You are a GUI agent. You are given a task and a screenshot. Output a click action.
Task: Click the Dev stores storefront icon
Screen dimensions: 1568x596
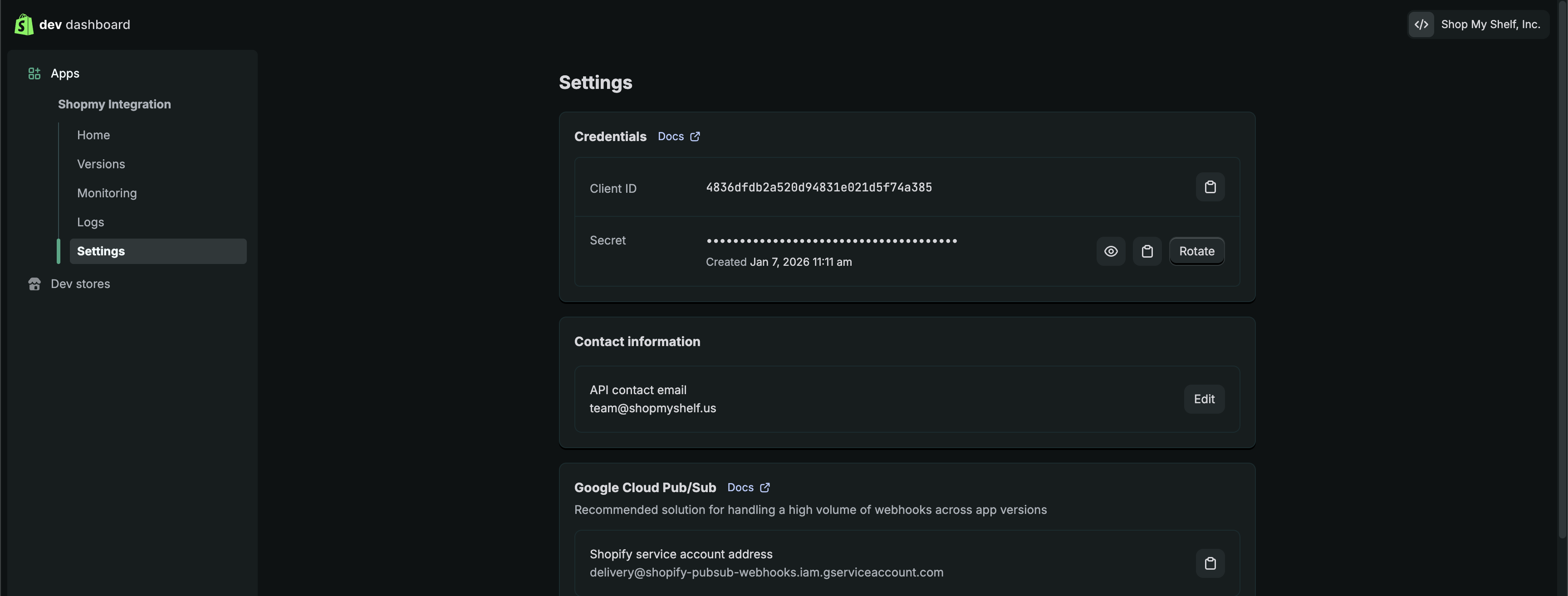pyautogui.click(x=34, y=283)
